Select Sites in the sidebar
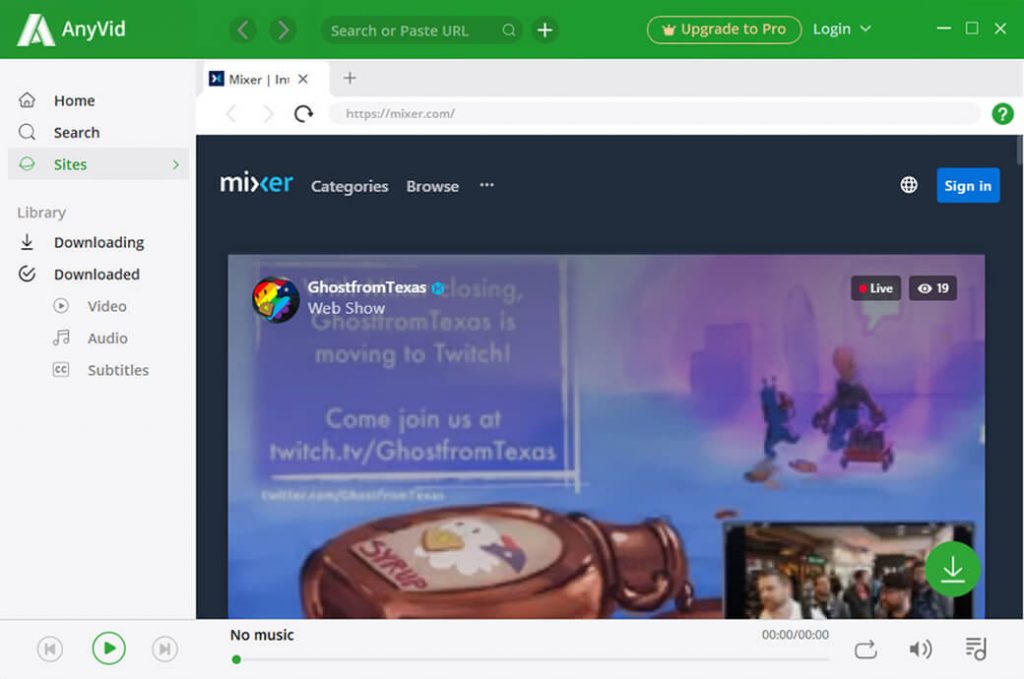 click(98, 164)
